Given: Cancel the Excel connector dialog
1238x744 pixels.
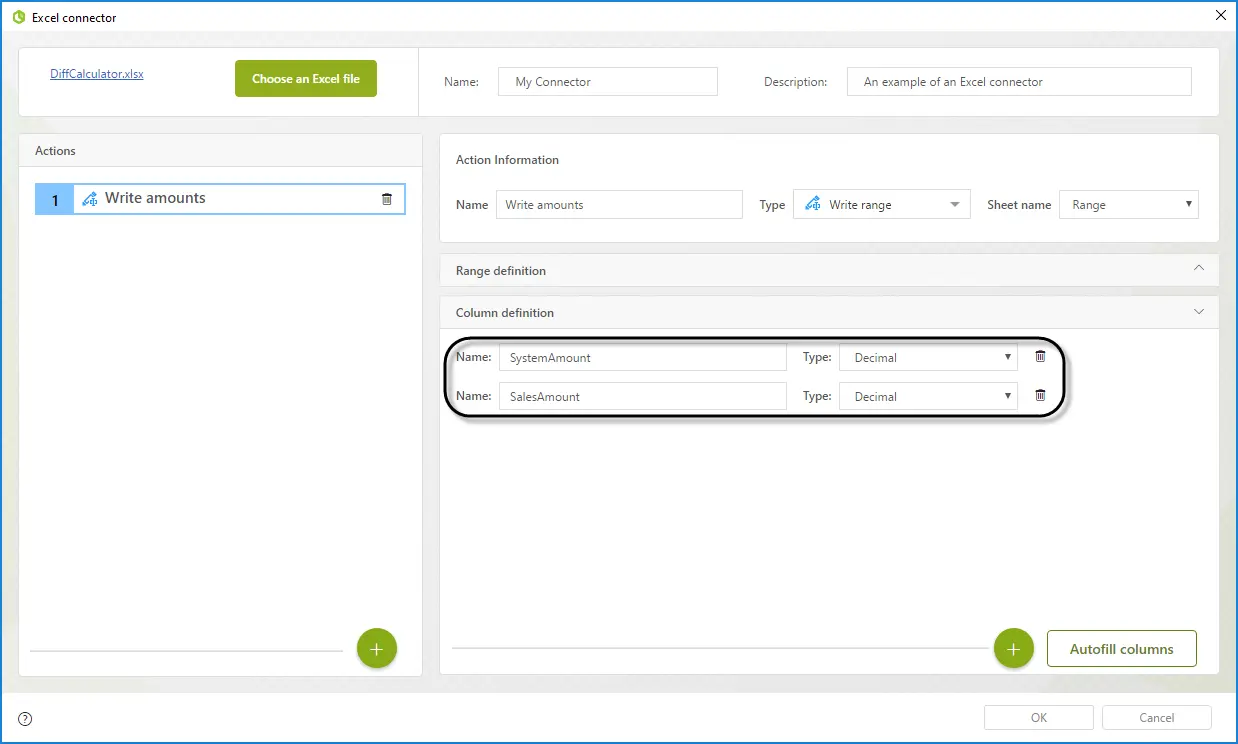Looking at the screenshot, I should pyautogui.click(x=1157, y=718).
